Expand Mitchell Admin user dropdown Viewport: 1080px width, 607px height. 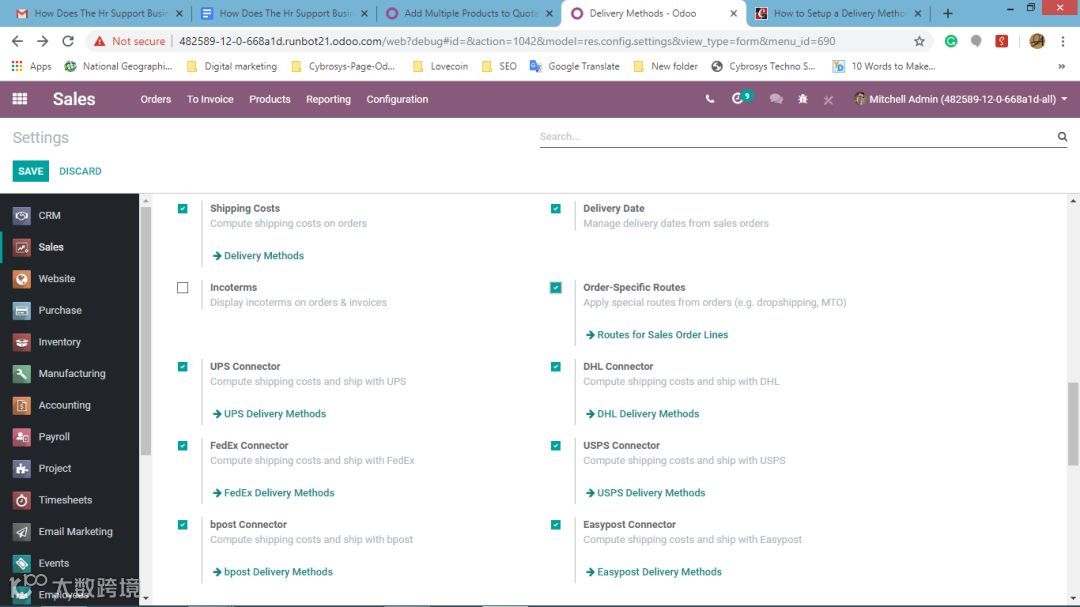tap(960, 99)
